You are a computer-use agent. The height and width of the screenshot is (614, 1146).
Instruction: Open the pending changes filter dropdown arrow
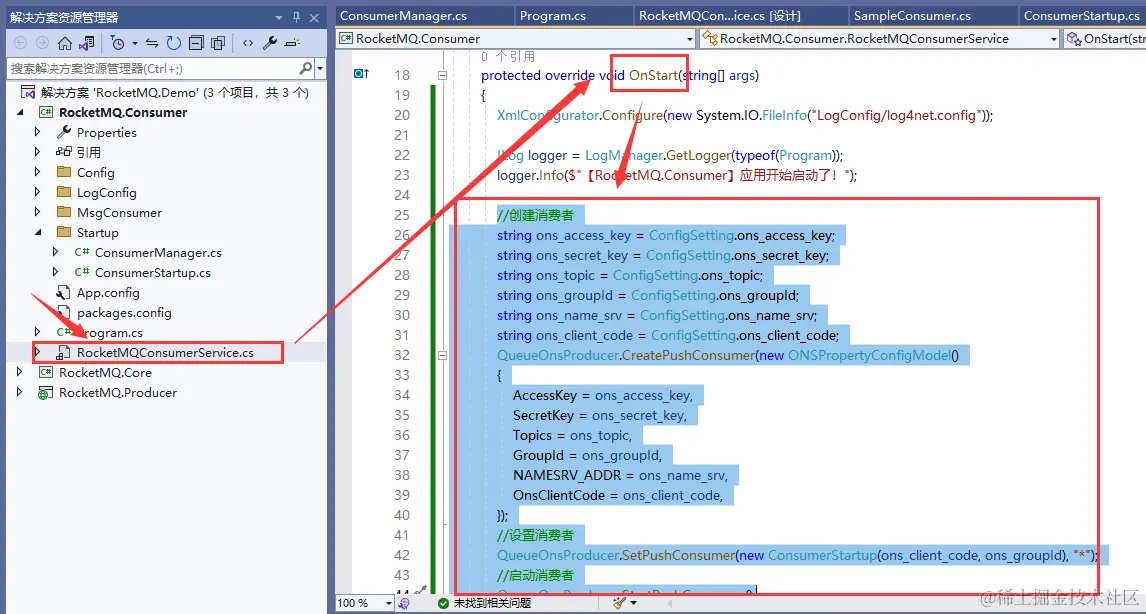[134, 44]
